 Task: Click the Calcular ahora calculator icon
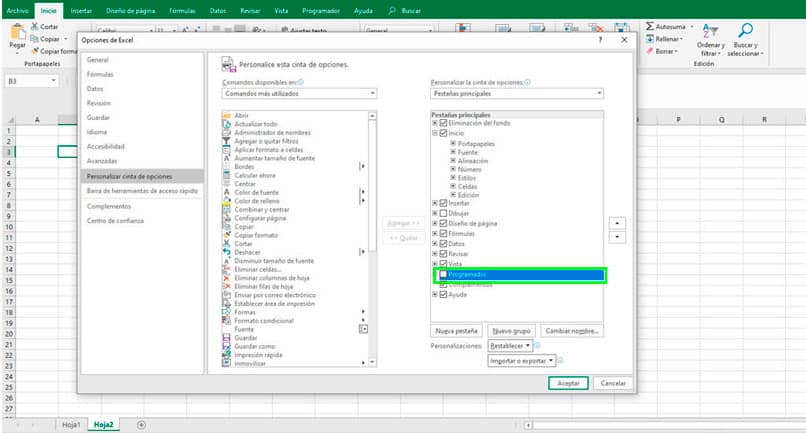[x=226, y=175]
